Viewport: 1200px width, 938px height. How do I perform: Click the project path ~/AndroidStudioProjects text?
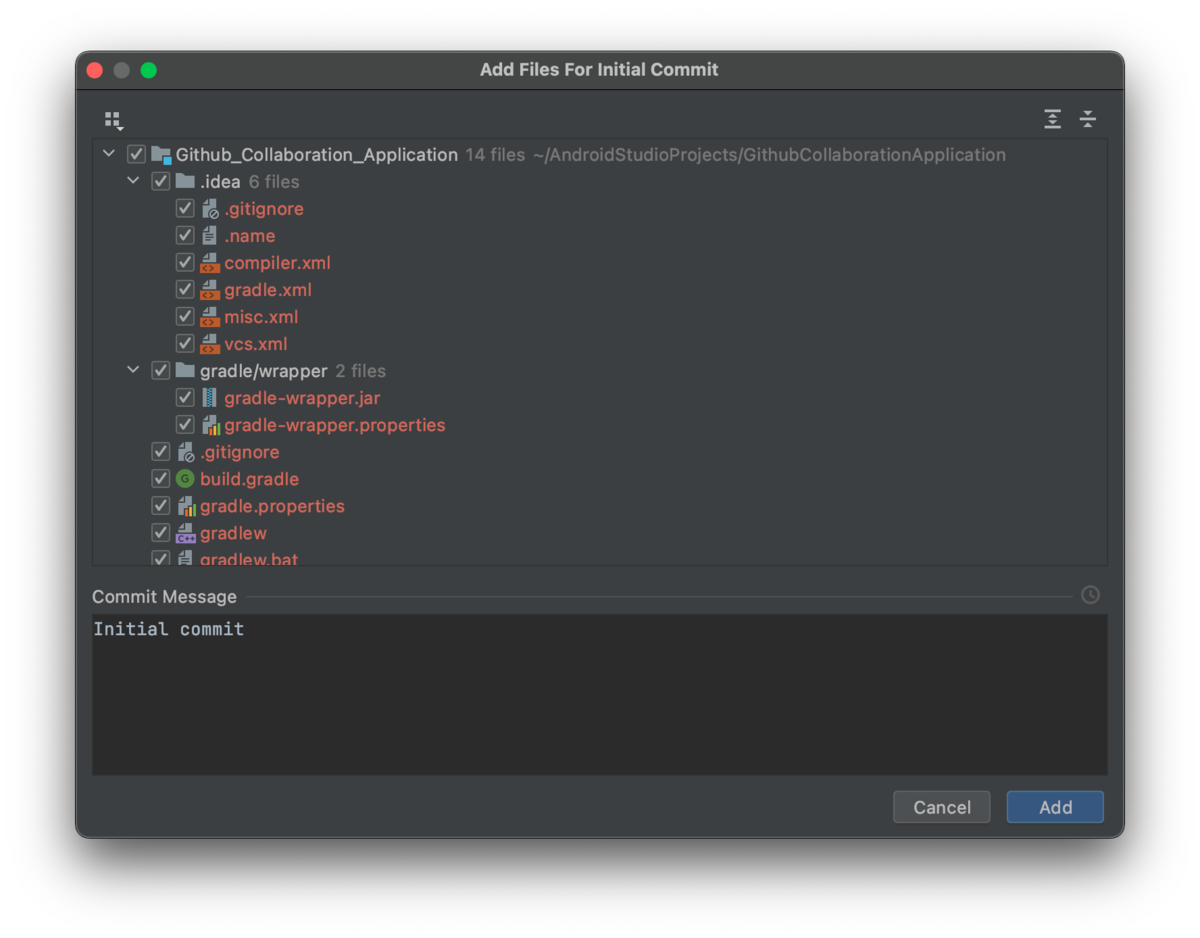[769, 155]
